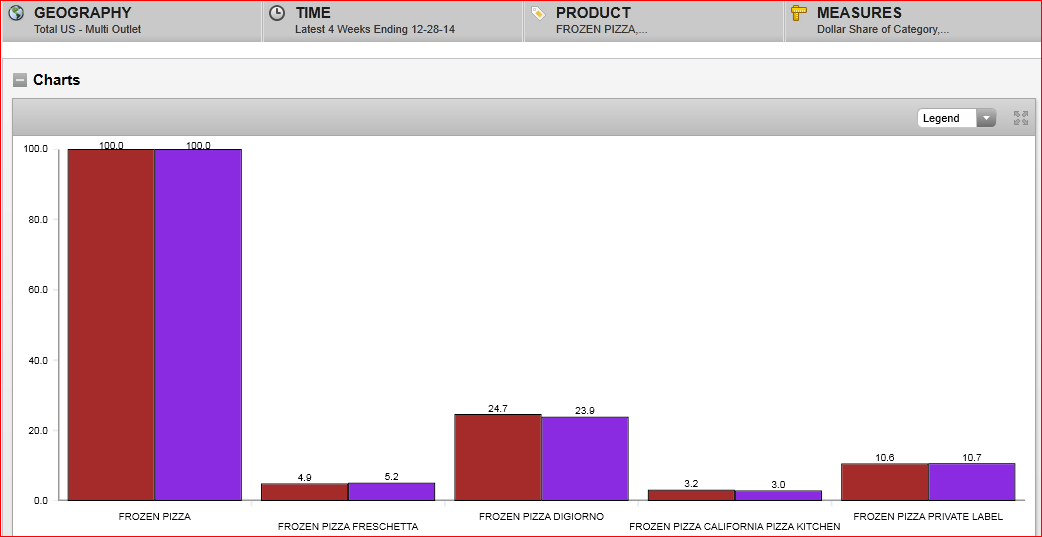Click the red California Pizza Kitchen bar
Image resolution: width=1042 pixels, height=537 pixels.
[691, 495]
